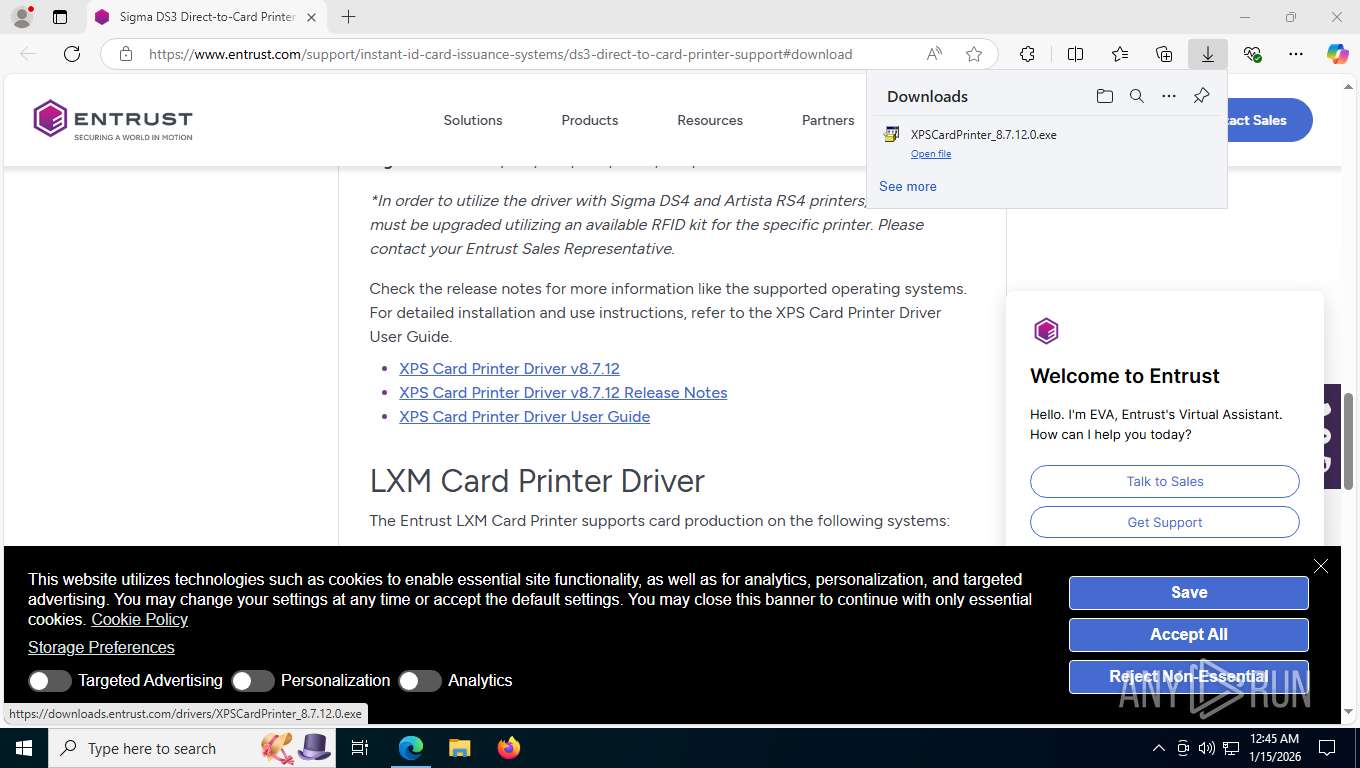
Task: Refresh the current page
Action: tap(72, 54)
